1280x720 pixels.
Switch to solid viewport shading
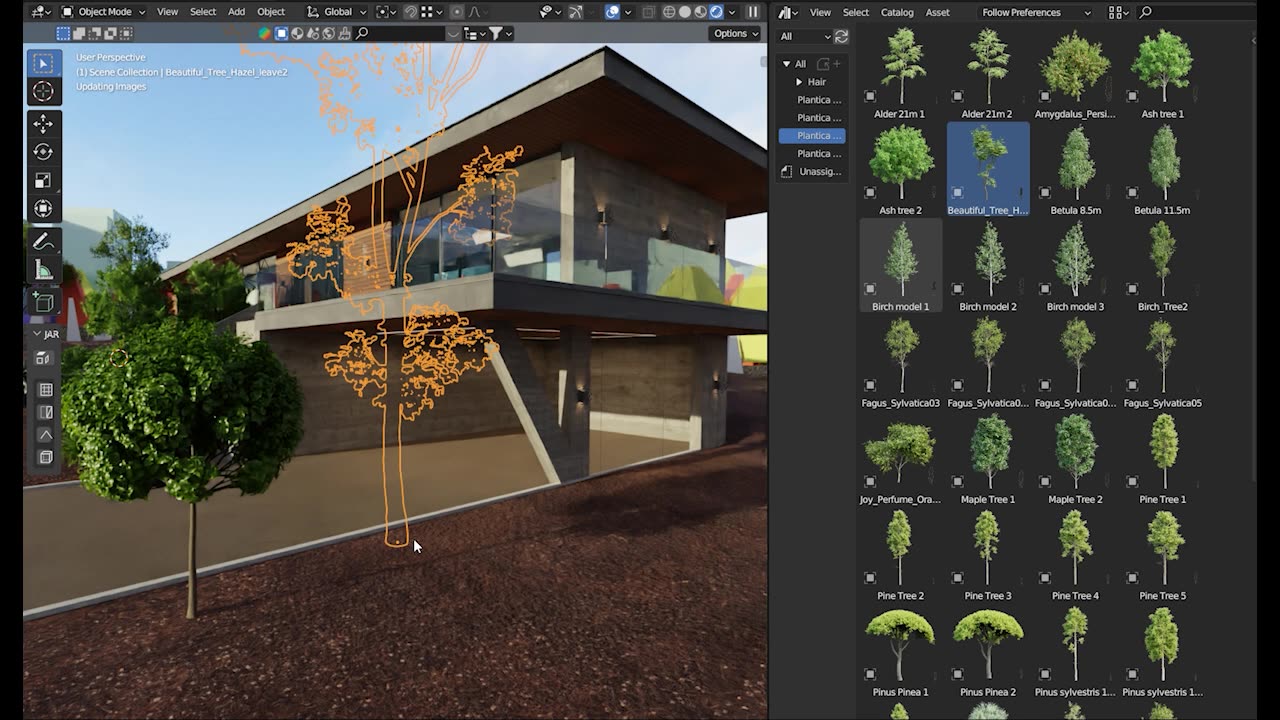coord(685,12)
